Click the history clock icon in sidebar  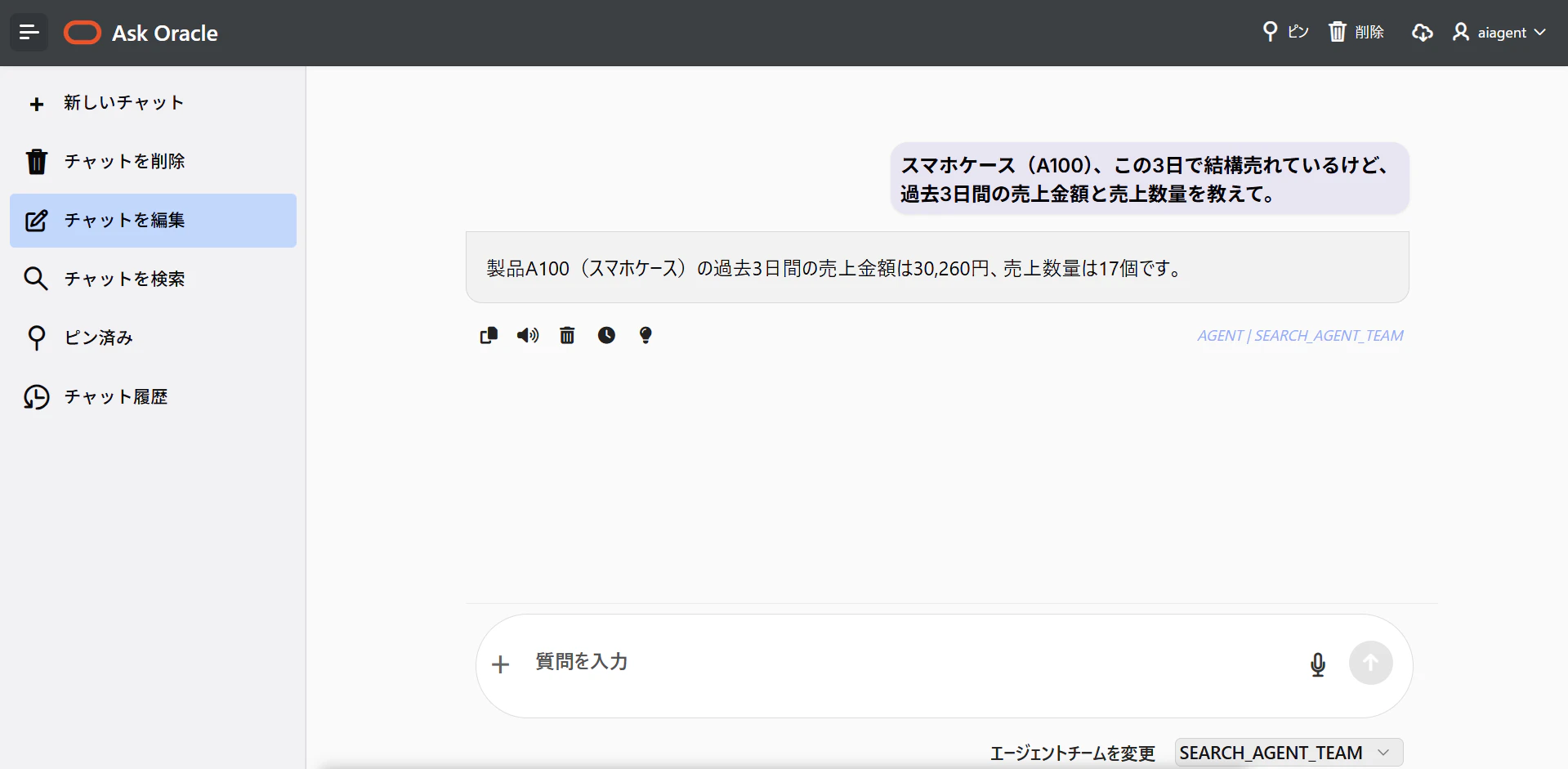(x=36, y=397)
